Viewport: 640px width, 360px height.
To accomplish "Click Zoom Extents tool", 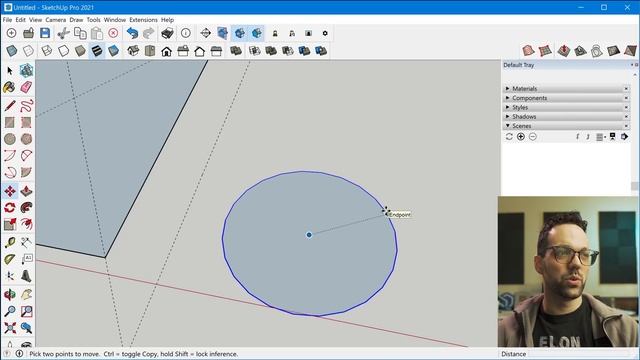I will [10, 328].
